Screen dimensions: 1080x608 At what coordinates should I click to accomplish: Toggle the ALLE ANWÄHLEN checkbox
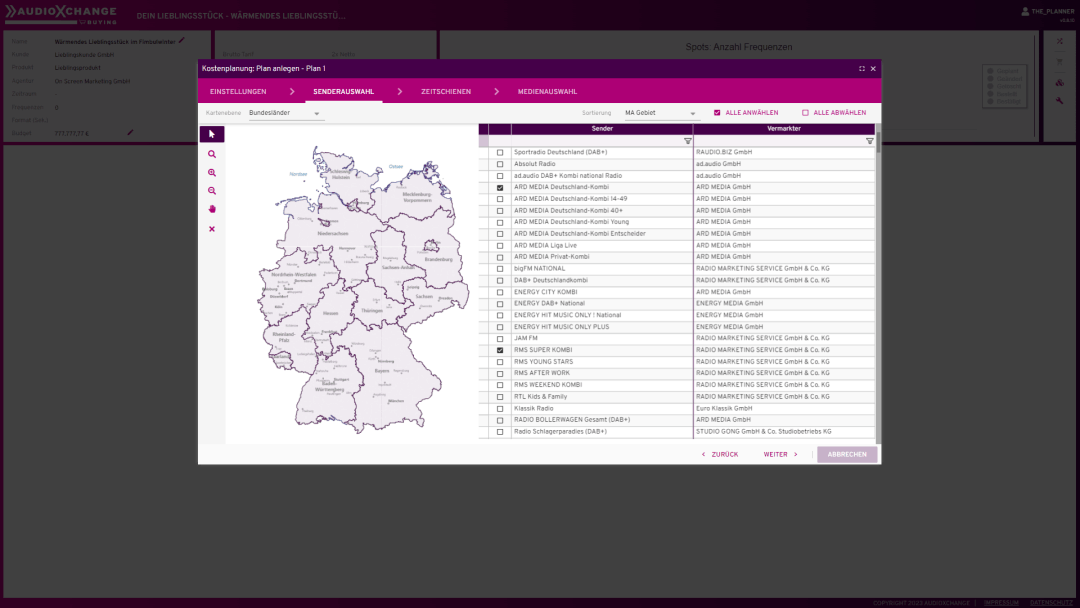(717, 113)
